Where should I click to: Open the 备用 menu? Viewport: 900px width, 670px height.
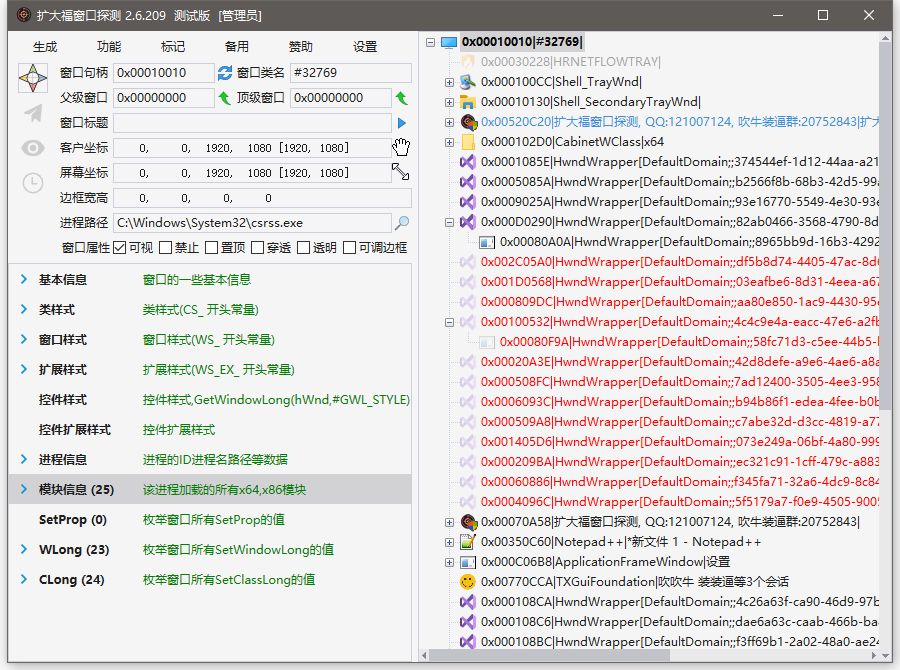click(236, 47)
